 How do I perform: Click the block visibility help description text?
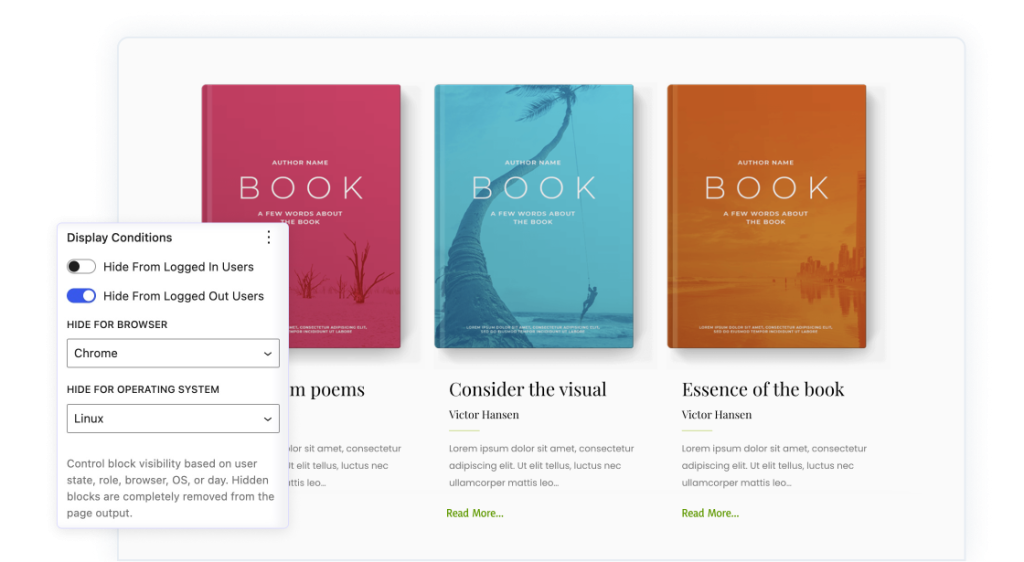pos(170,488)
